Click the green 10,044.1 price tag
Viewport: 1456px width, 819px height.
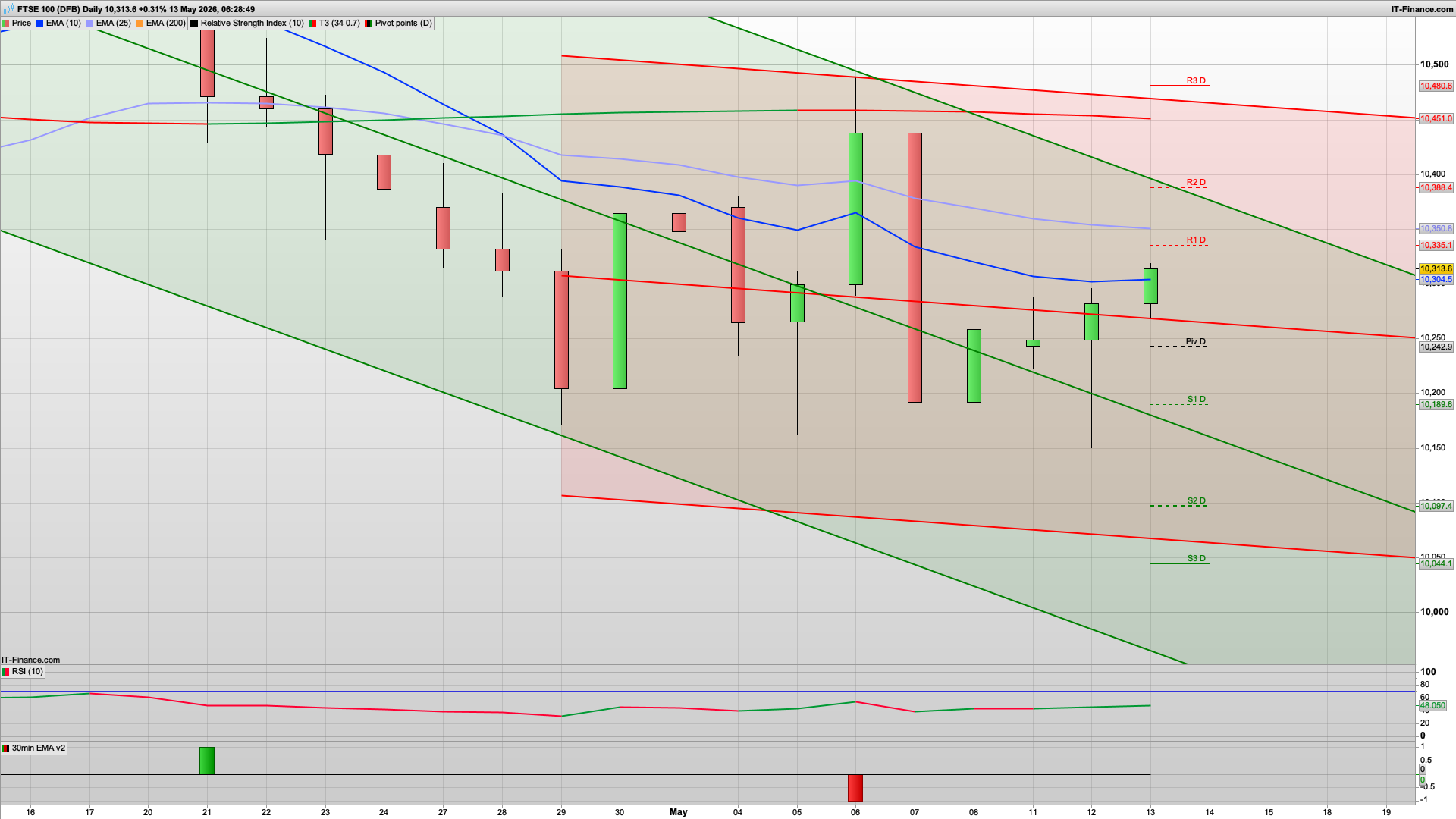click(1436, 563)
